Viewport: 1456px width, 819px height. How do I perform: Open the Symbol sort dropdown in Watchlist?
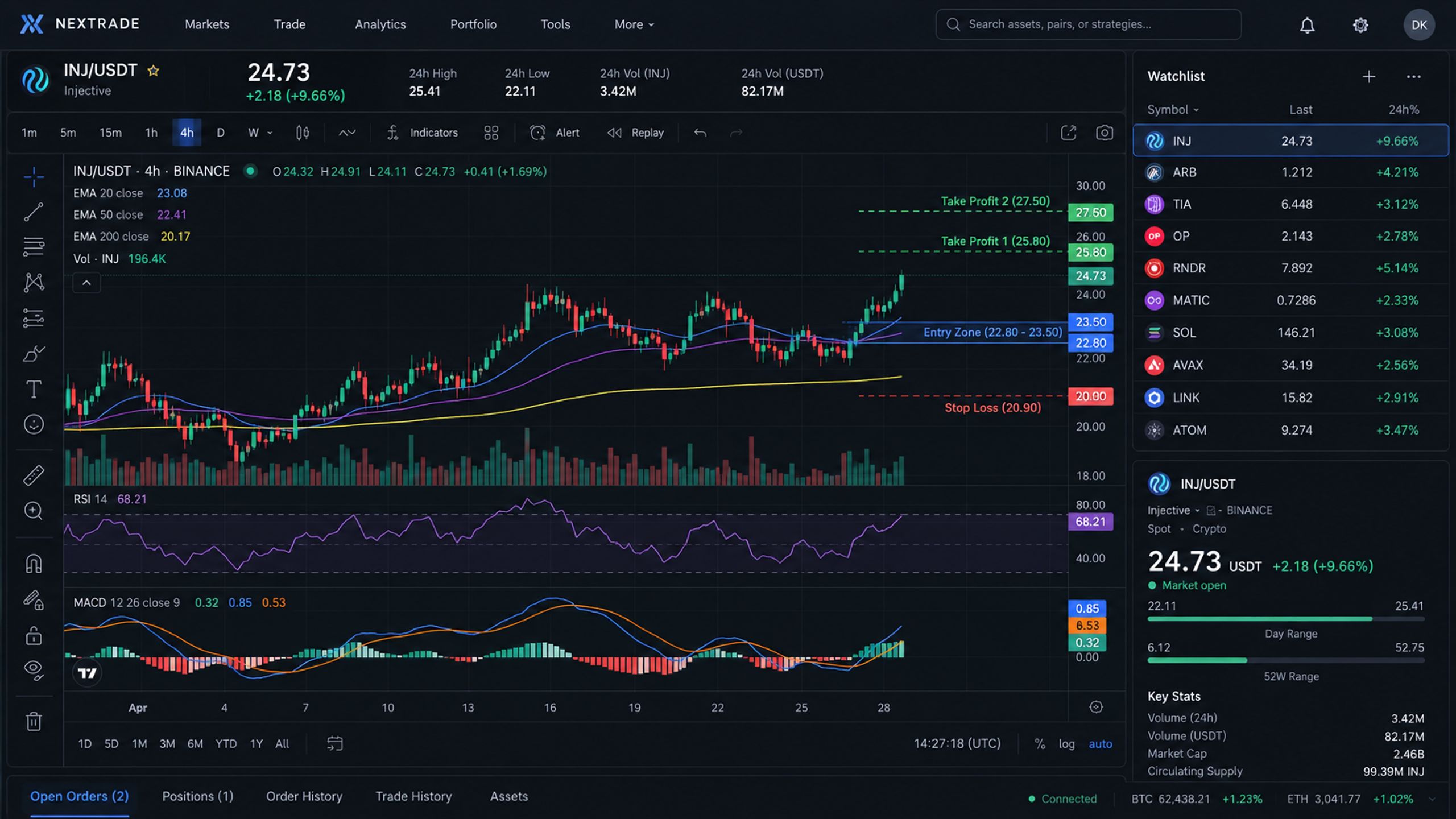[1172, 110]
